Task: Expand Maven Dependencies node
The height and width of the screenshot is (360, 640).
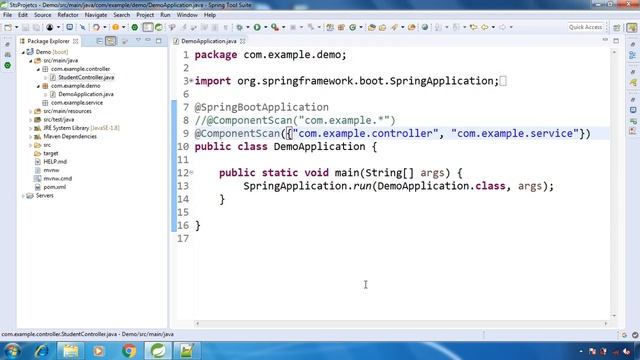Action: point(31,137)
